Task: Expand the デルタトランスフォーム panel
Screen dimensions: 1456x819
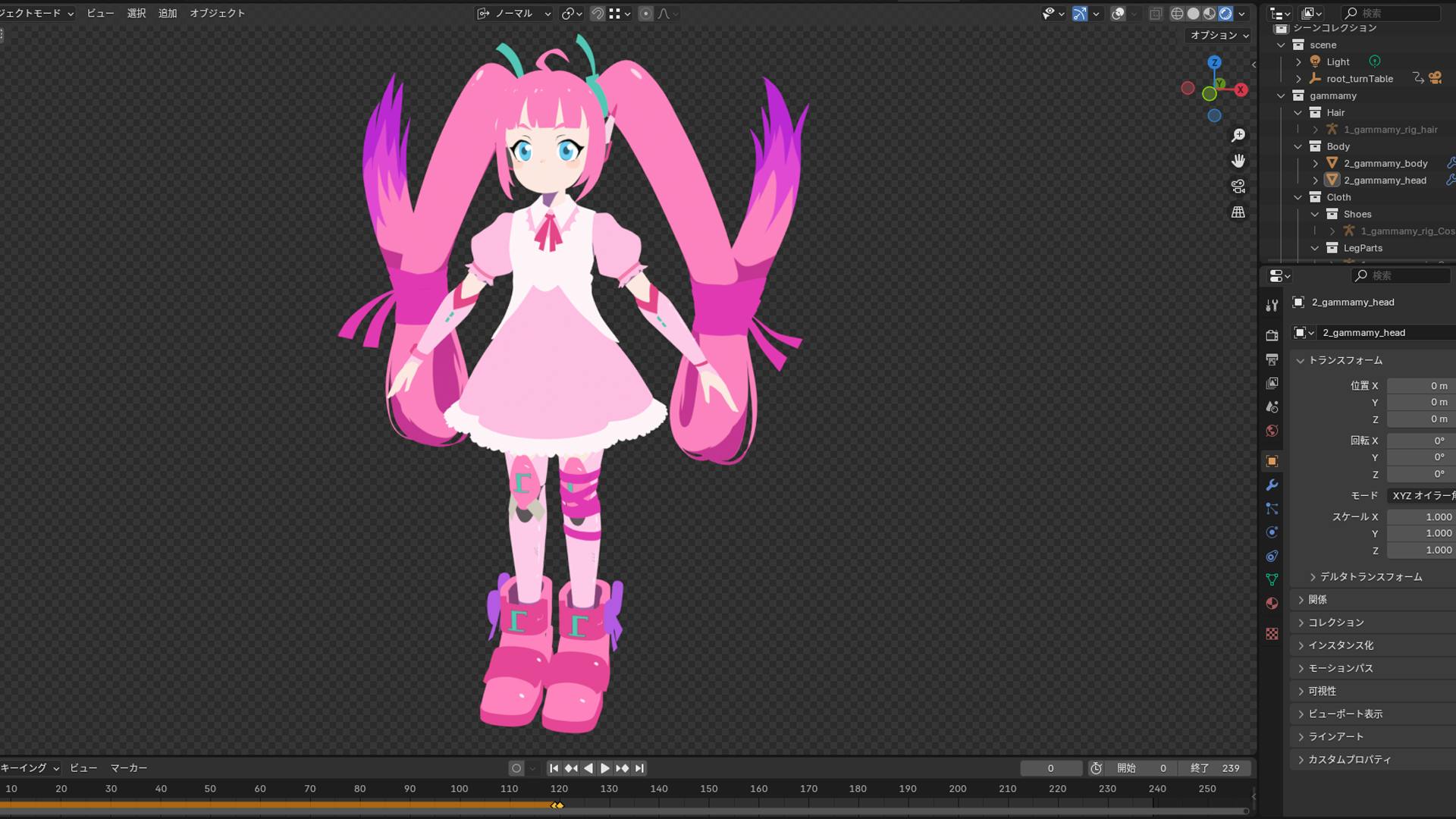Action: (x=1370, y=577)
